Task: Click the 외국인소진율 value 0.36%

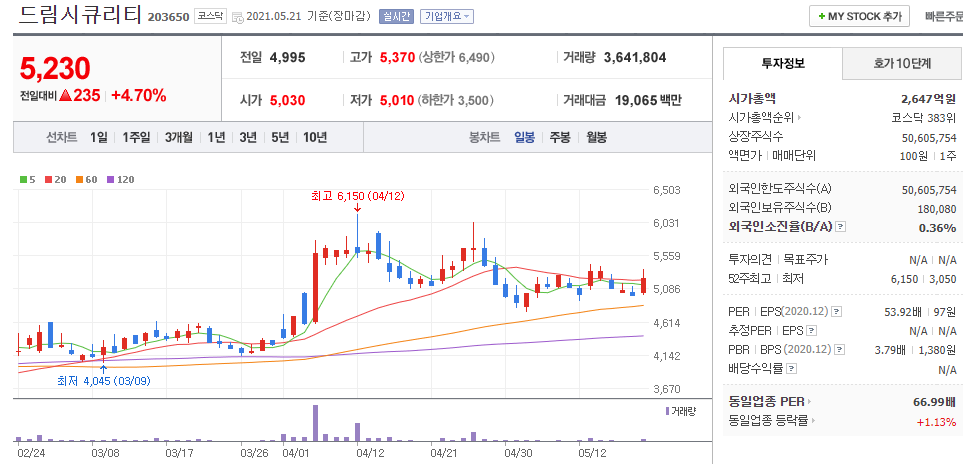Action: (x=937, y=228)
